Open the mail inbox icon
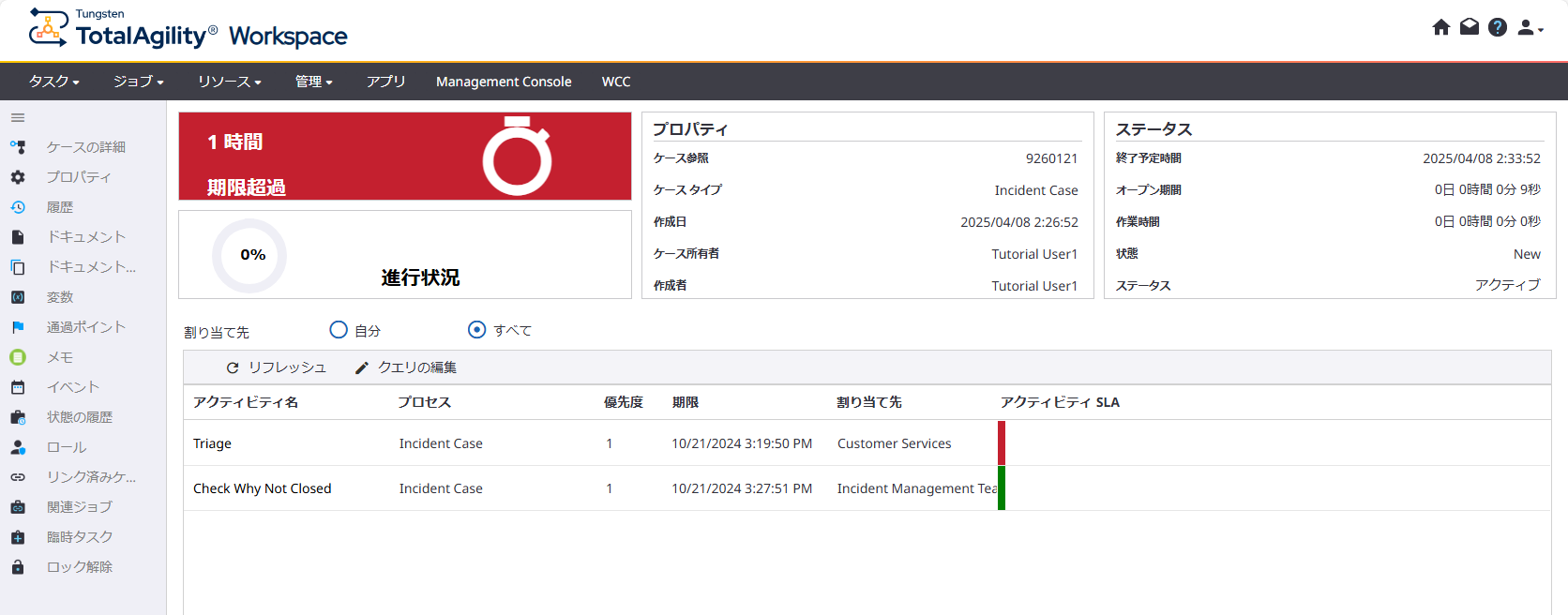 pyautogui.click(x=1470, y=27)
